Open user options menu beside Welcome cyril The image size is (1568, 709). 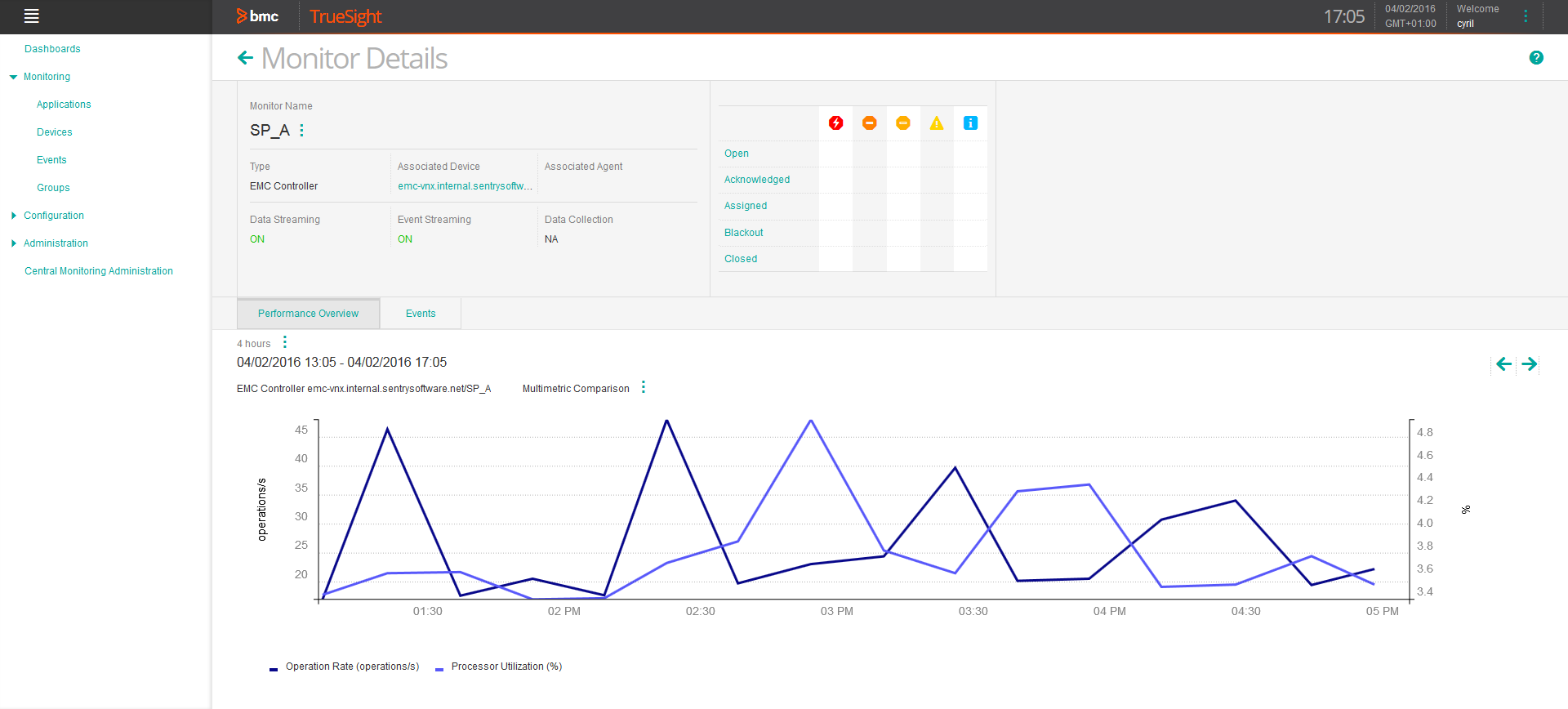pyautogui.click(x=1526, y=16)
